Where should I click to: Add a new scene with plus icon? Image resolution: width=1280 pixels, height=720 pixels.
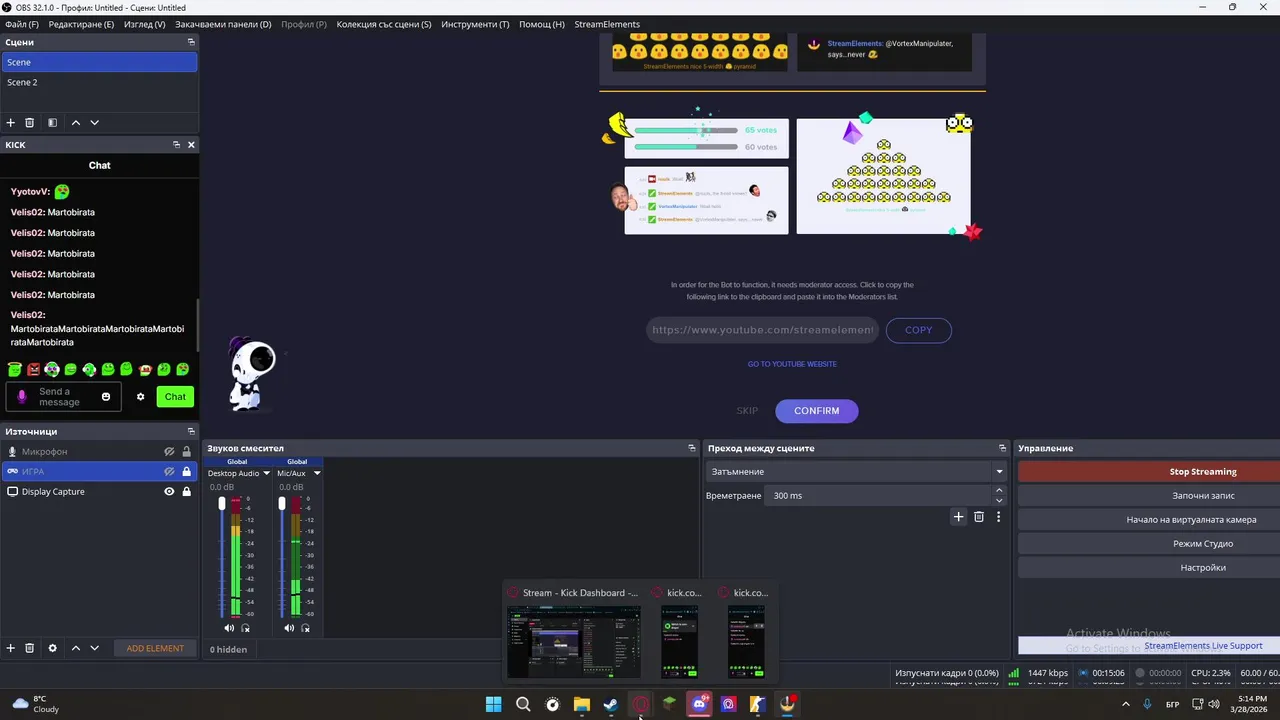click(x=11, y=123)
